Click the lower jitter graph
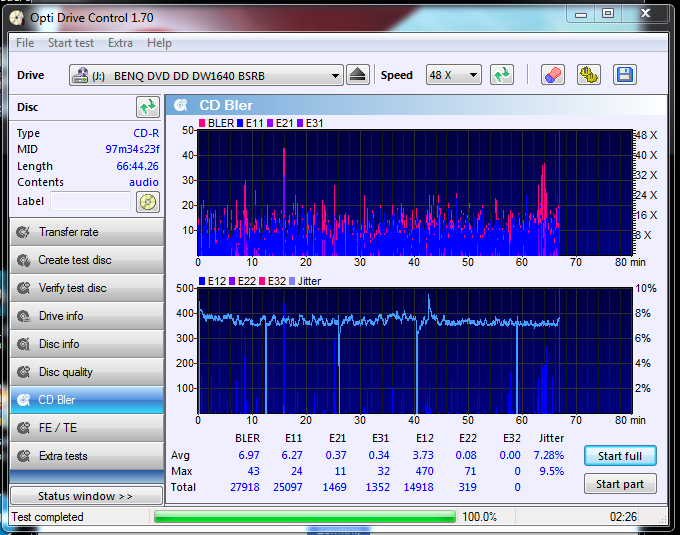 [415, 351]
